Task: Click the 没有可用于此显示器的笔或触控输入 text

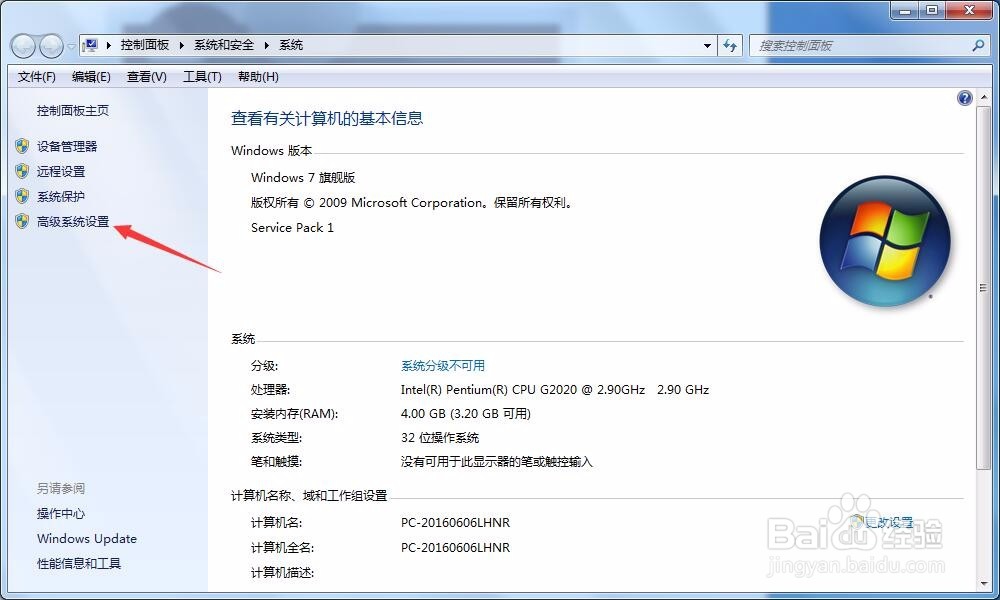Action: click(497, 462)
